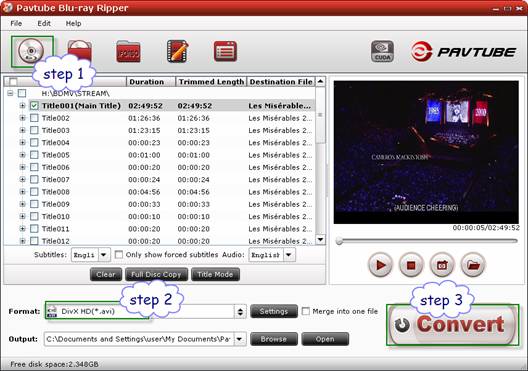Click the CUDA acceleration icon
Viewport: 528px width, 371px height.
point(382,52)
